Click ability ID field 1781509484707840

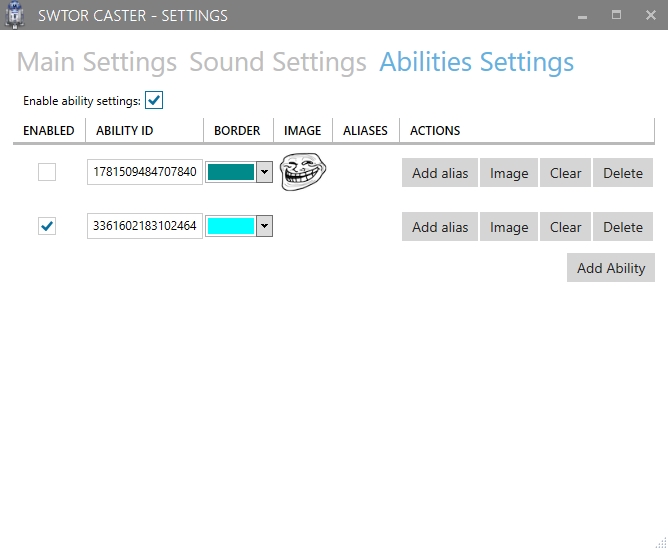click(x=145, y=172)
